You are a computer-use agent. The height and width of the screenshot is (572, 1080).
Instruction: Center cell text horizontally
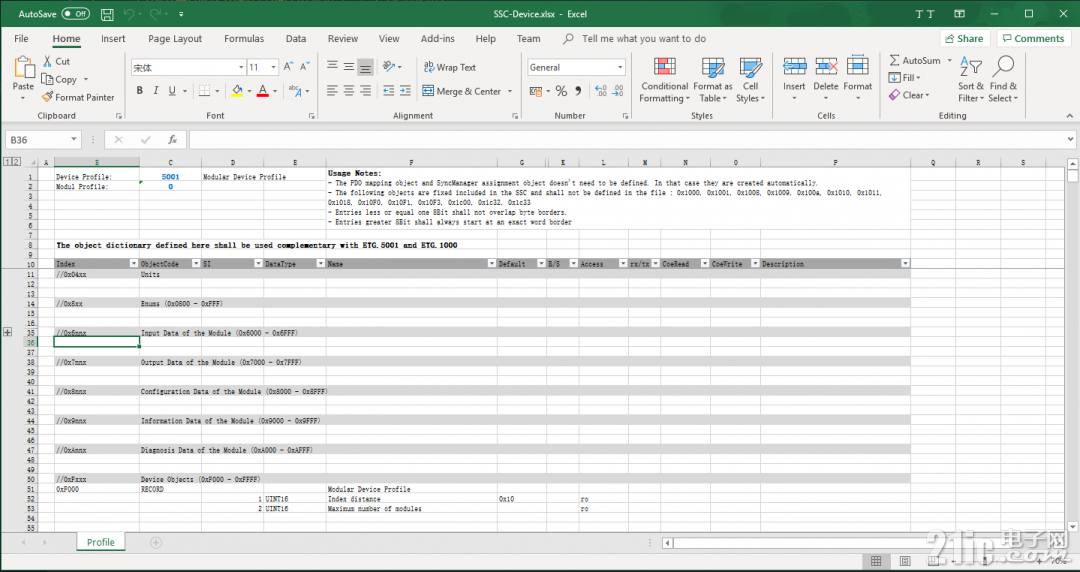(x=349, y=90)
